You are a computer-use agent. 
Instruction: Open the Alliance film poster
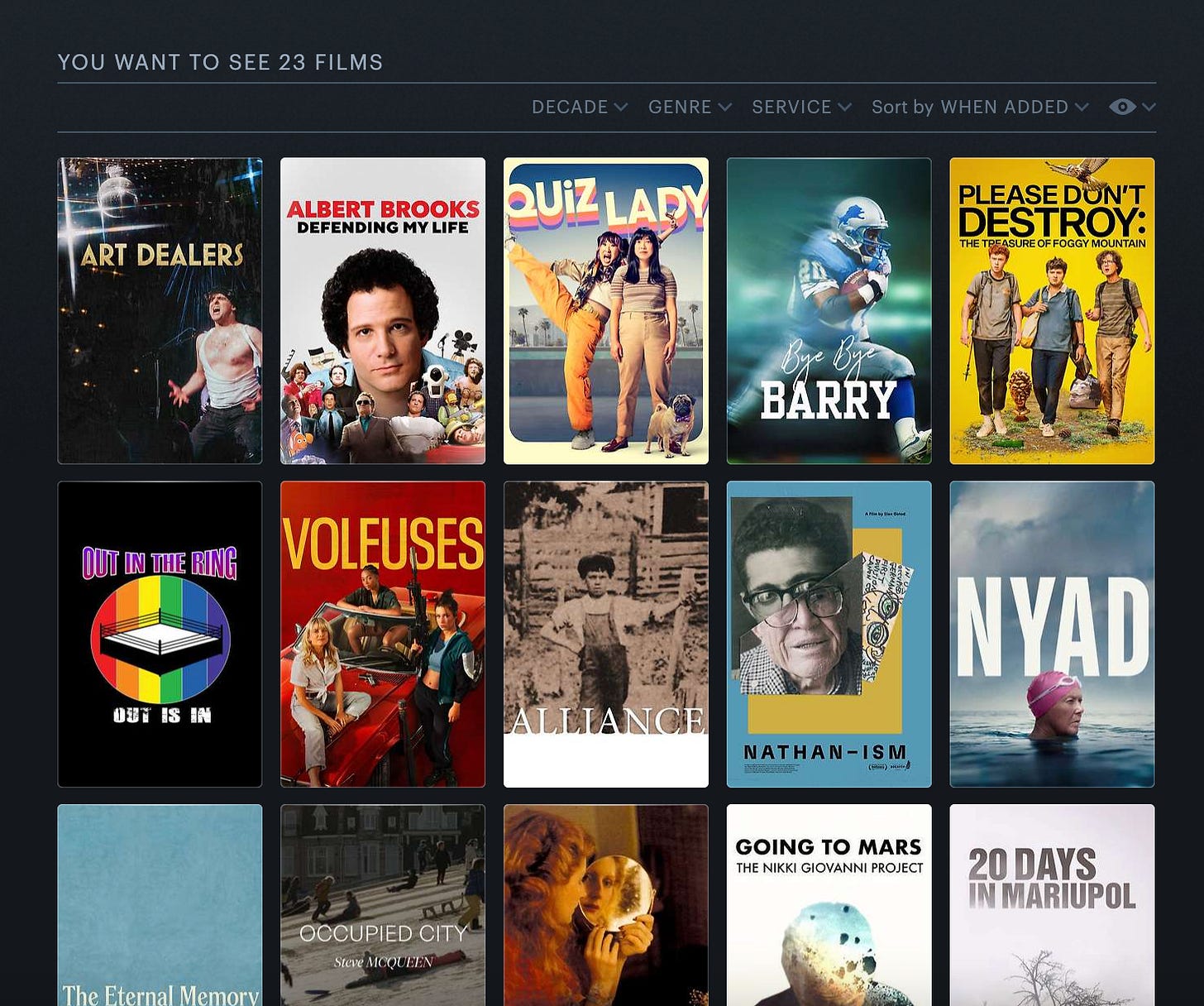click(606, 635)
